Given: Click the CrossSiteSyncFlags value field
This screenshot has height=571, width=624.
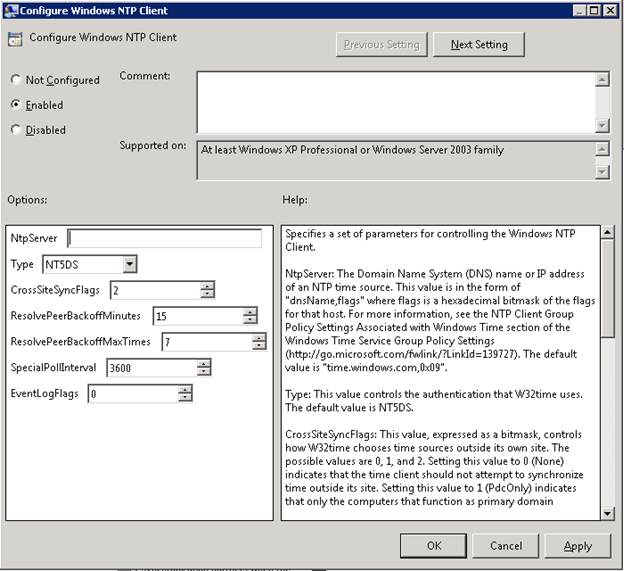Looking at the screenshot, I should (156, 290).
